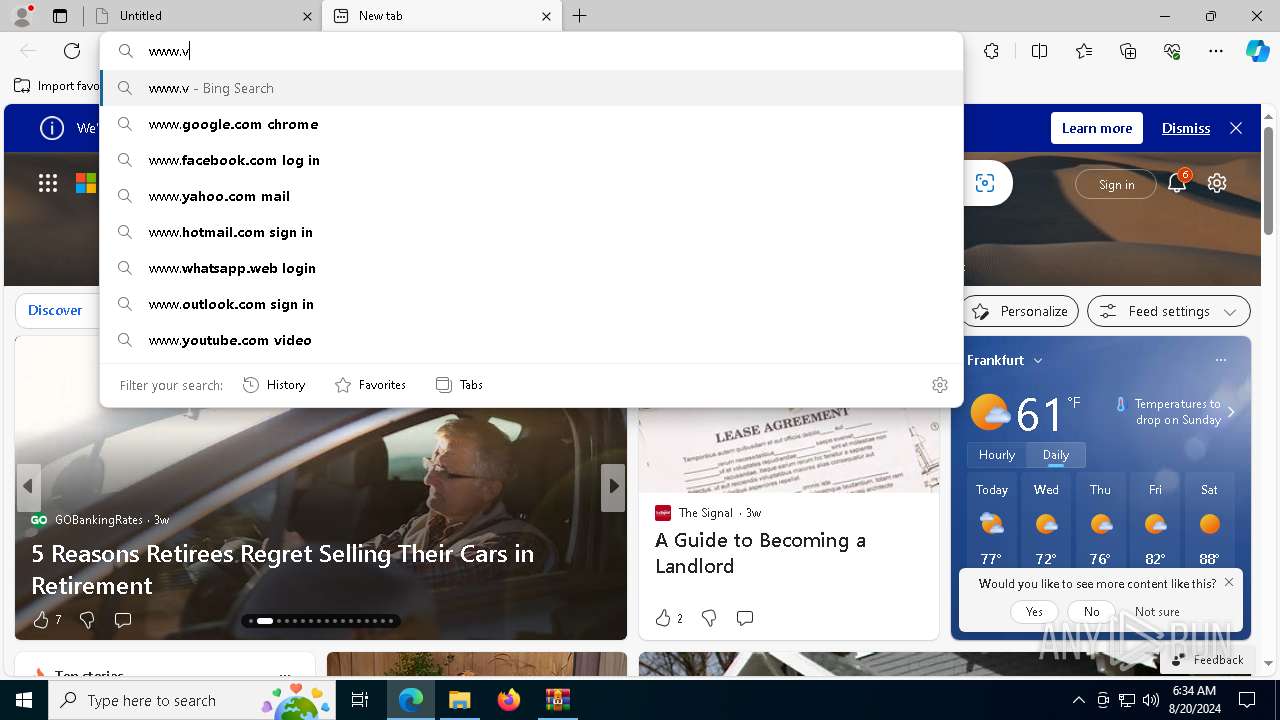Like the Retirees Cars article

[41, 620]
